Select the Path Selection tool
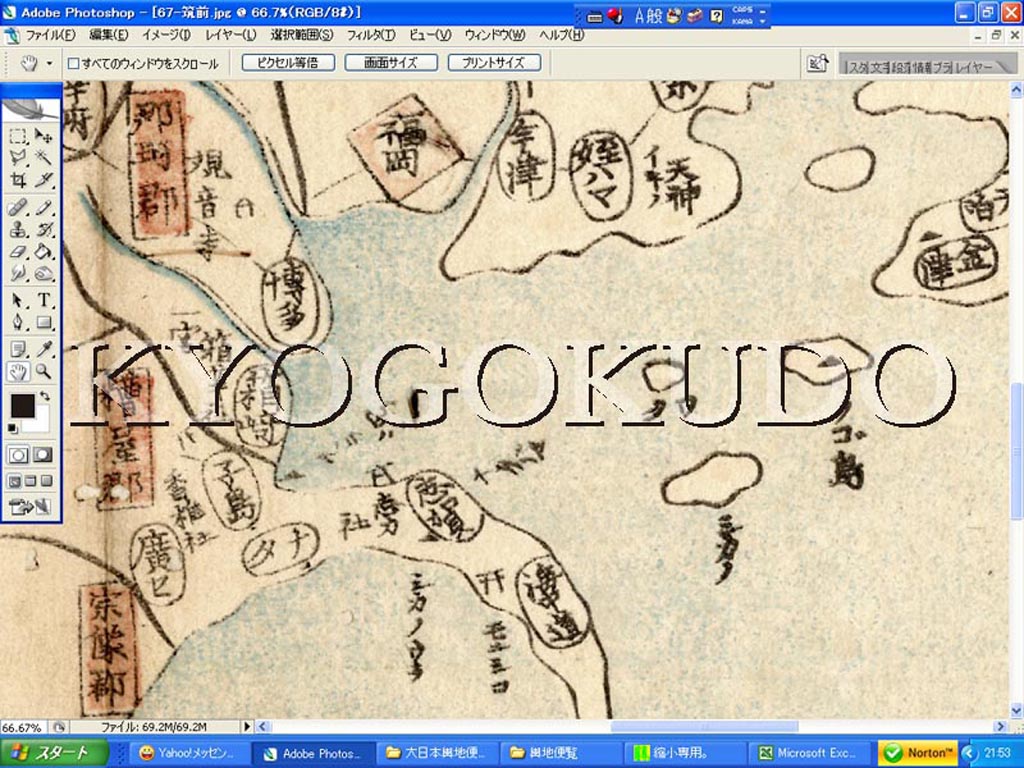The image size is (1024, 768). pos(18,300)
